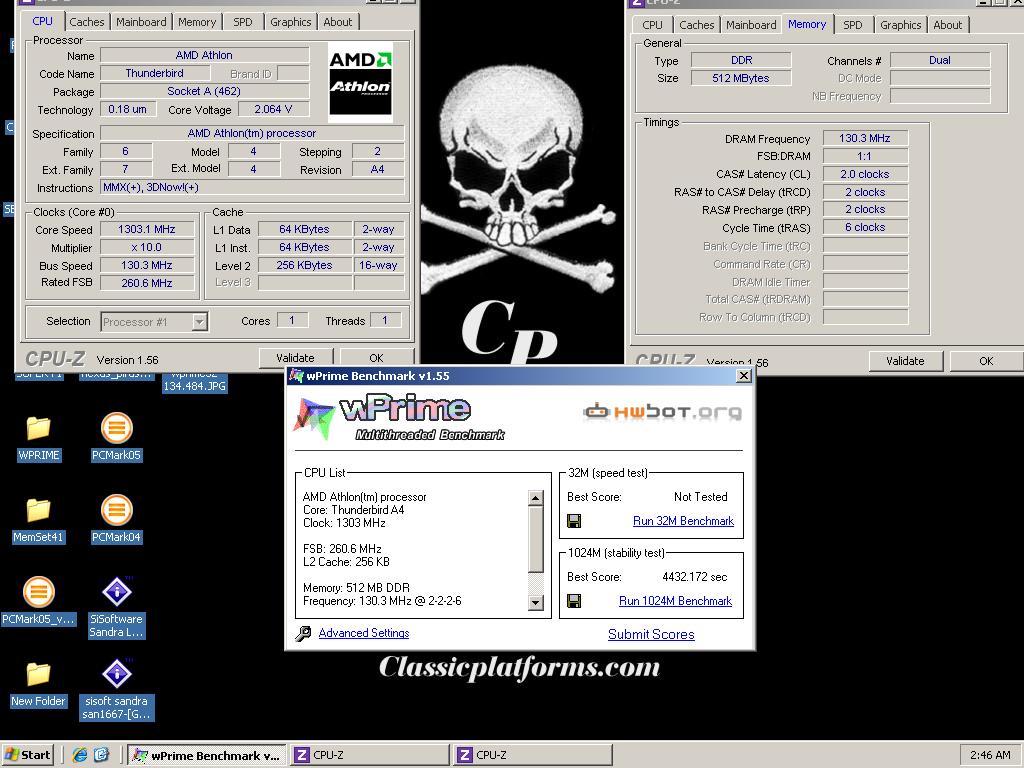Switch to Mainboard tab in left CPU-Z

[141, 22]
